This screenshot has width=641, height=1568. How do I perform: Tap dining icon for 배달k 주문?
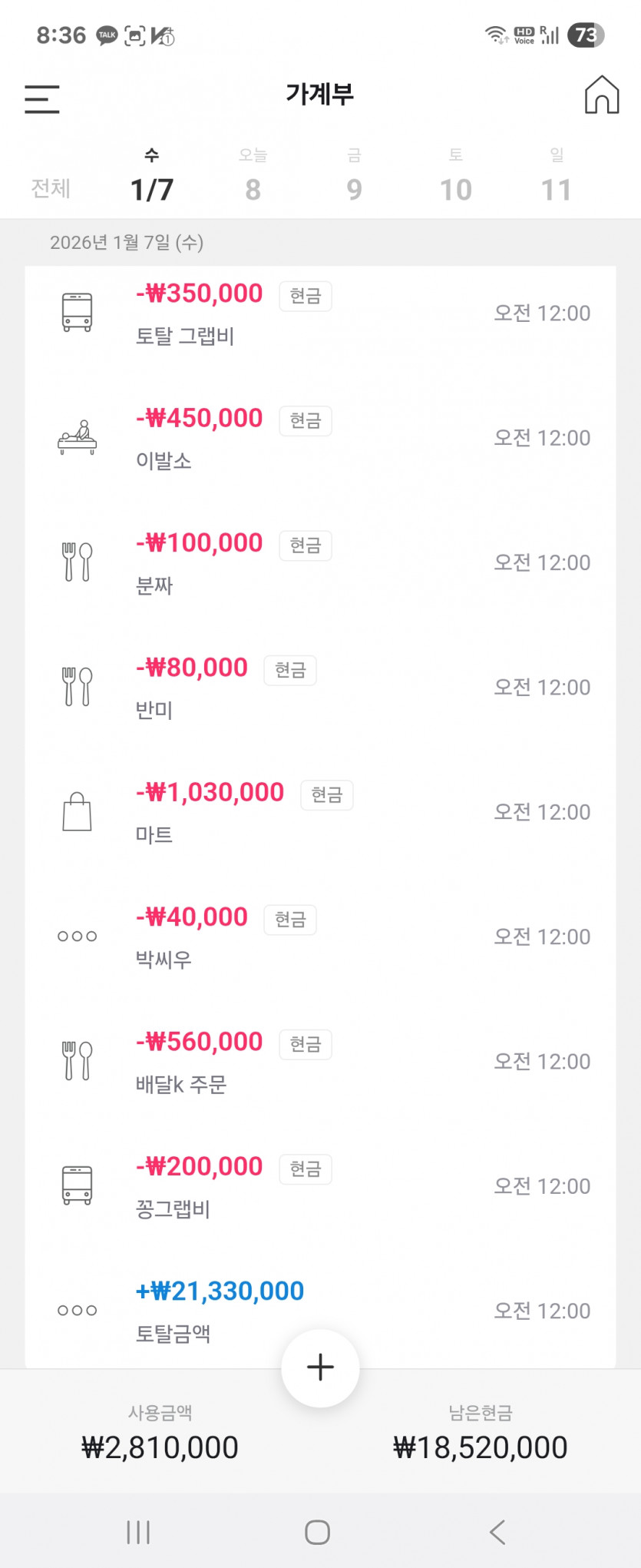[x=77, y=1061]
